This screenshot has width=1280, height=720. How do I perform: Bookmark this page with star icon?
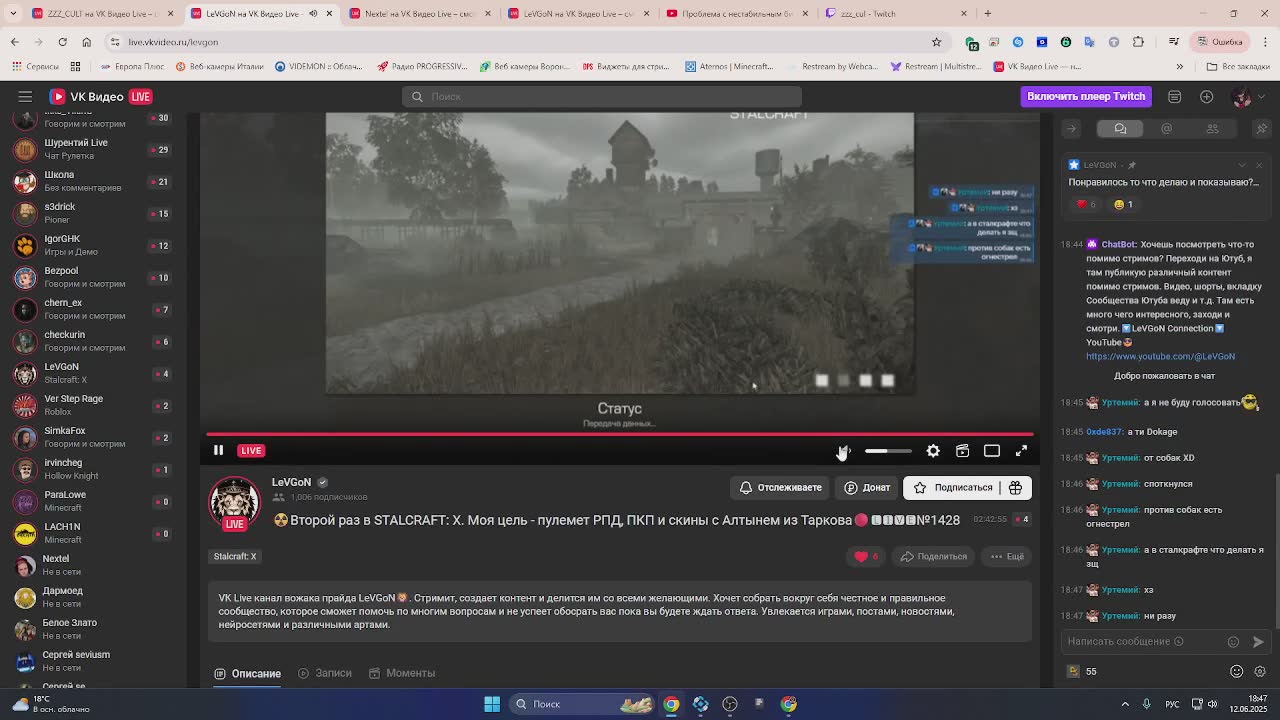tap(936, 42)
